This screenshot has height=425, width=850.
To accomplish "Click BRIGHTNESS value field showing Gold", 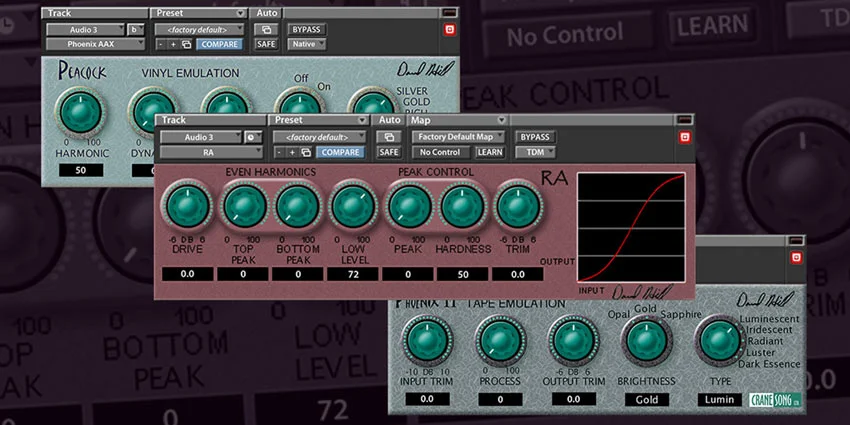I will tap(647, 400).
